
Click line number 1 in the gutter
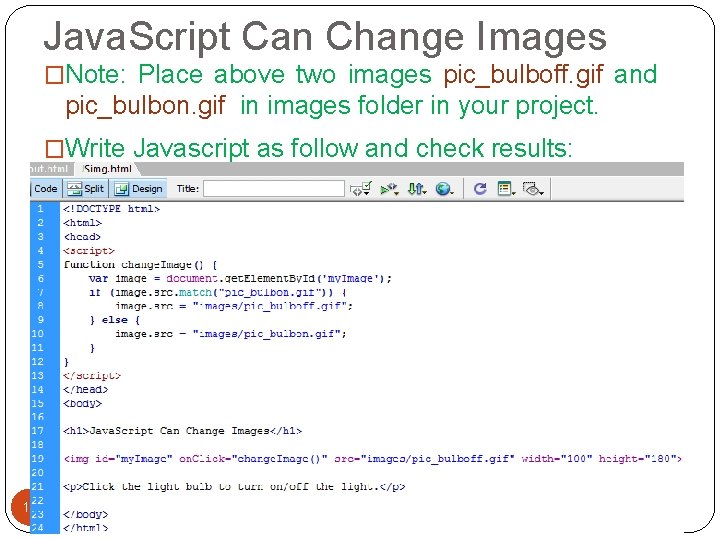pos(40,209)
